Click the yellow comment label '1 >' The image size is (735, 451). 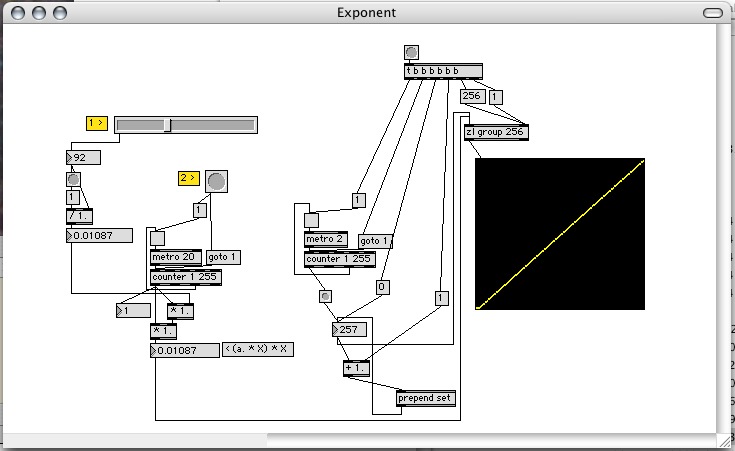(x=96, y=123)
